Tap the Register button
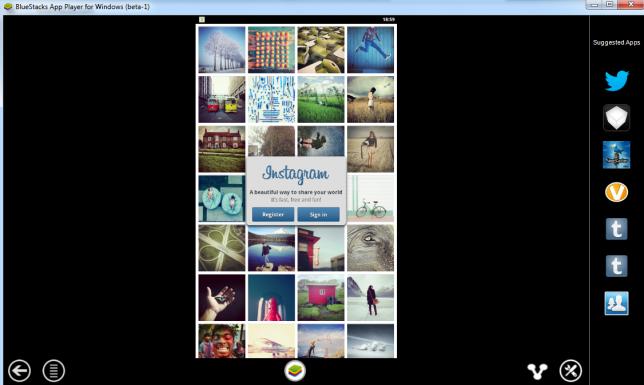 [x=273, y=214]
